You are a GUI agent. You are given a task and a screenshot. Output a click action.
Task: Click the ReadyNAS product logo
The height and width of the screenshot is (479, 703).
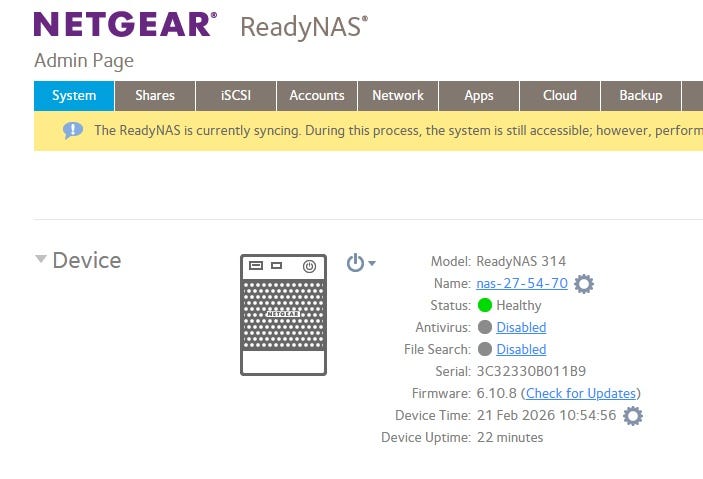pos(304,27)
